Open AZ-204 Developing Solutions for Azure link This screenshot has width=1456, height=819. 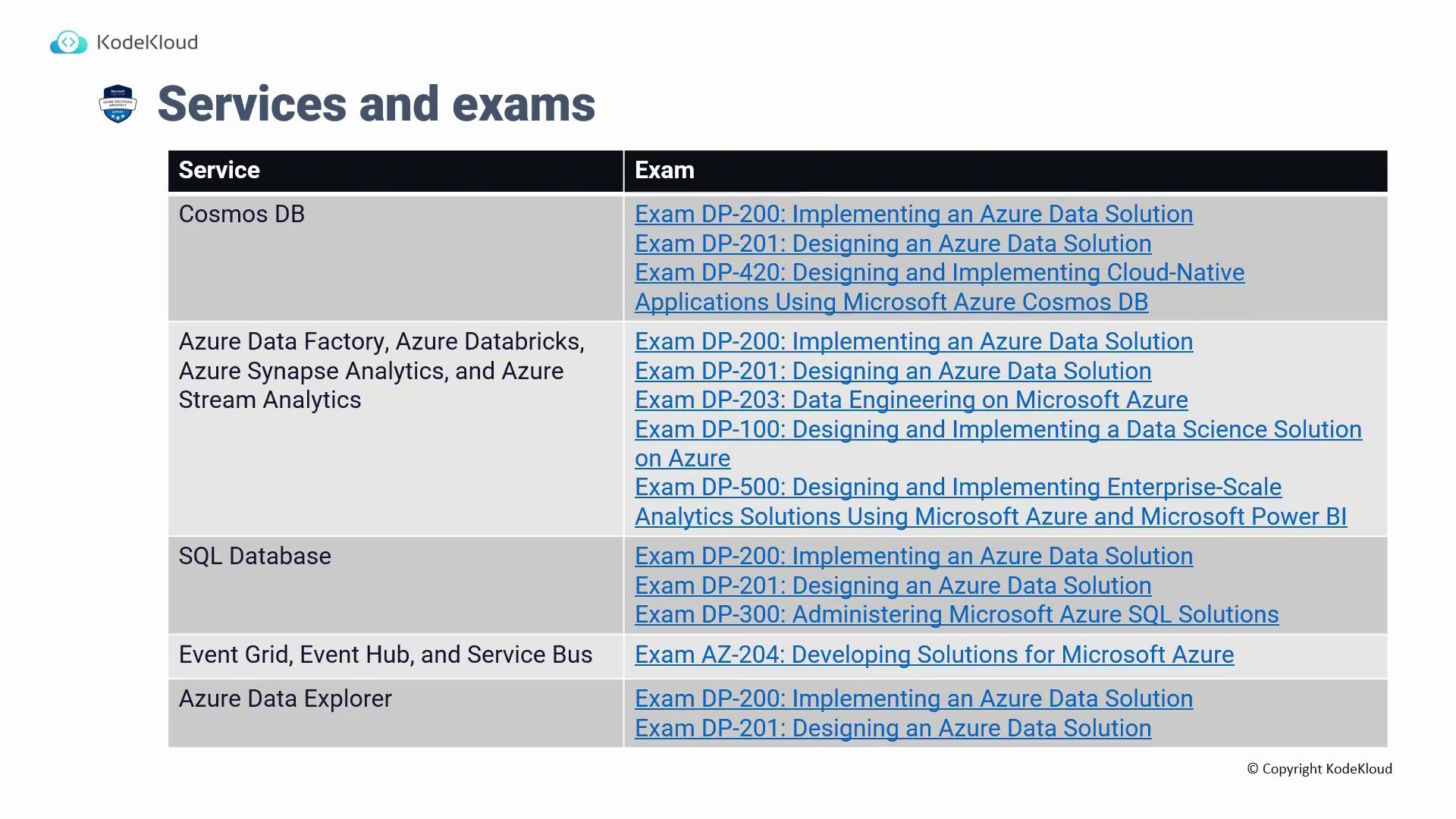pos(934,655)
